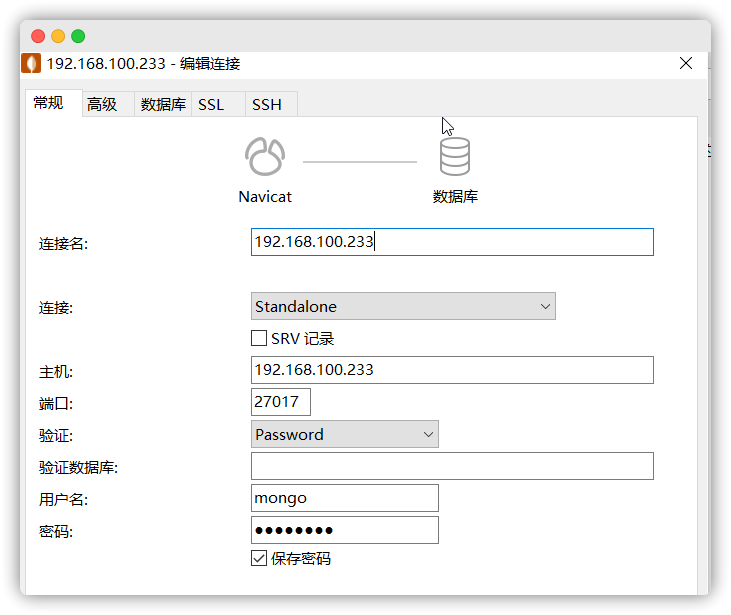Click the red macOS close button
This screenshot has width=731, height=615.
[38, 36]
